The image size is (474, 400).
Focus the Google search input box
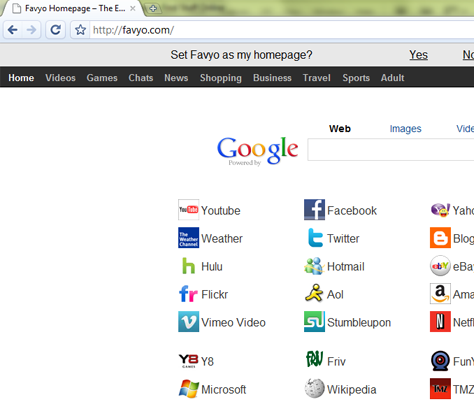pos(391,150)
